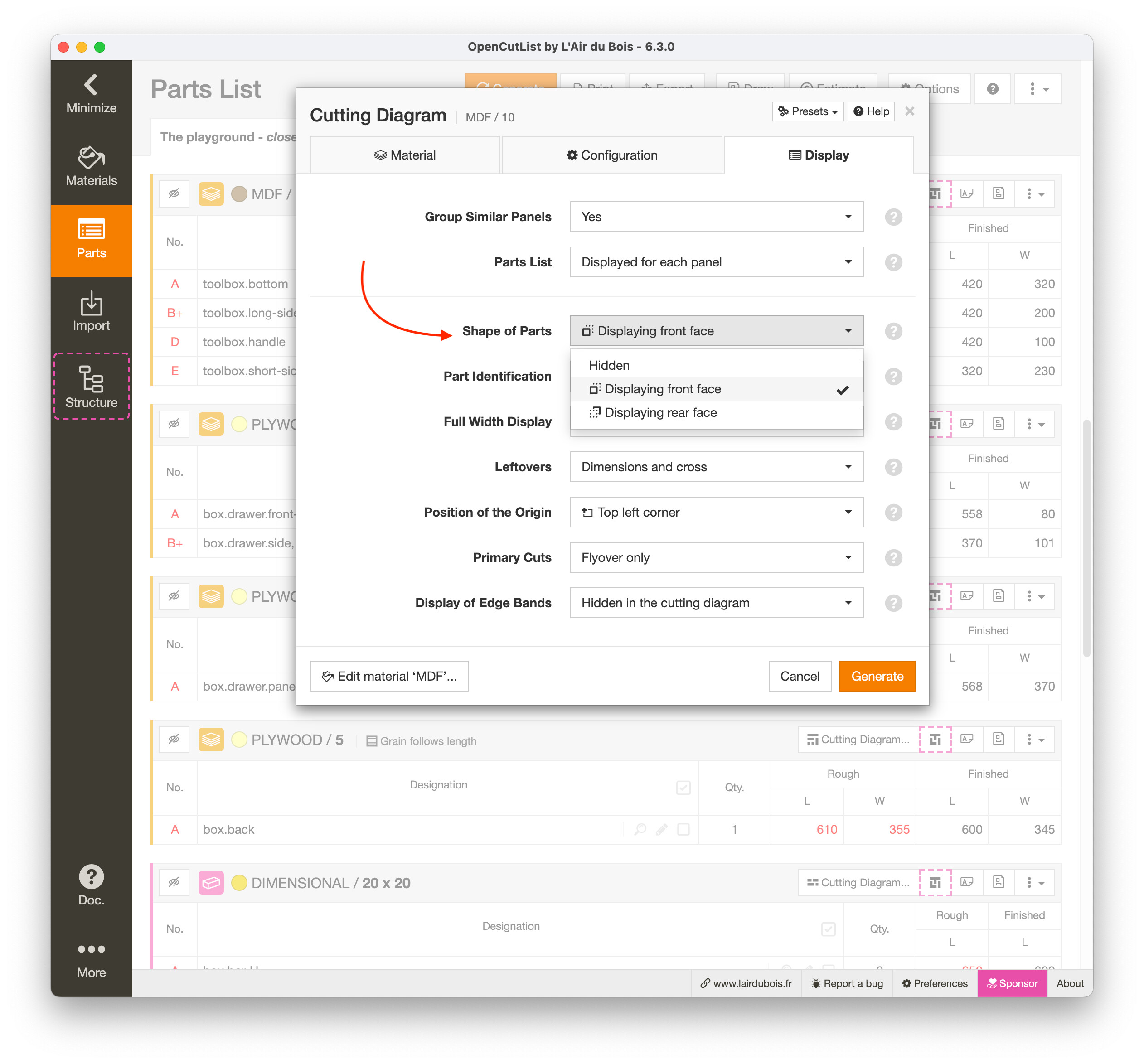Check the box.back row checkbox
The image size is (1144, 1064).
[x=683, y=830]
